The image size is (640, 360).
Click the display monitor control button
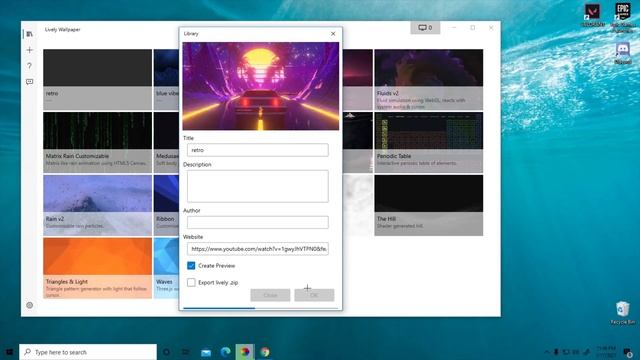tap(425, 27)
